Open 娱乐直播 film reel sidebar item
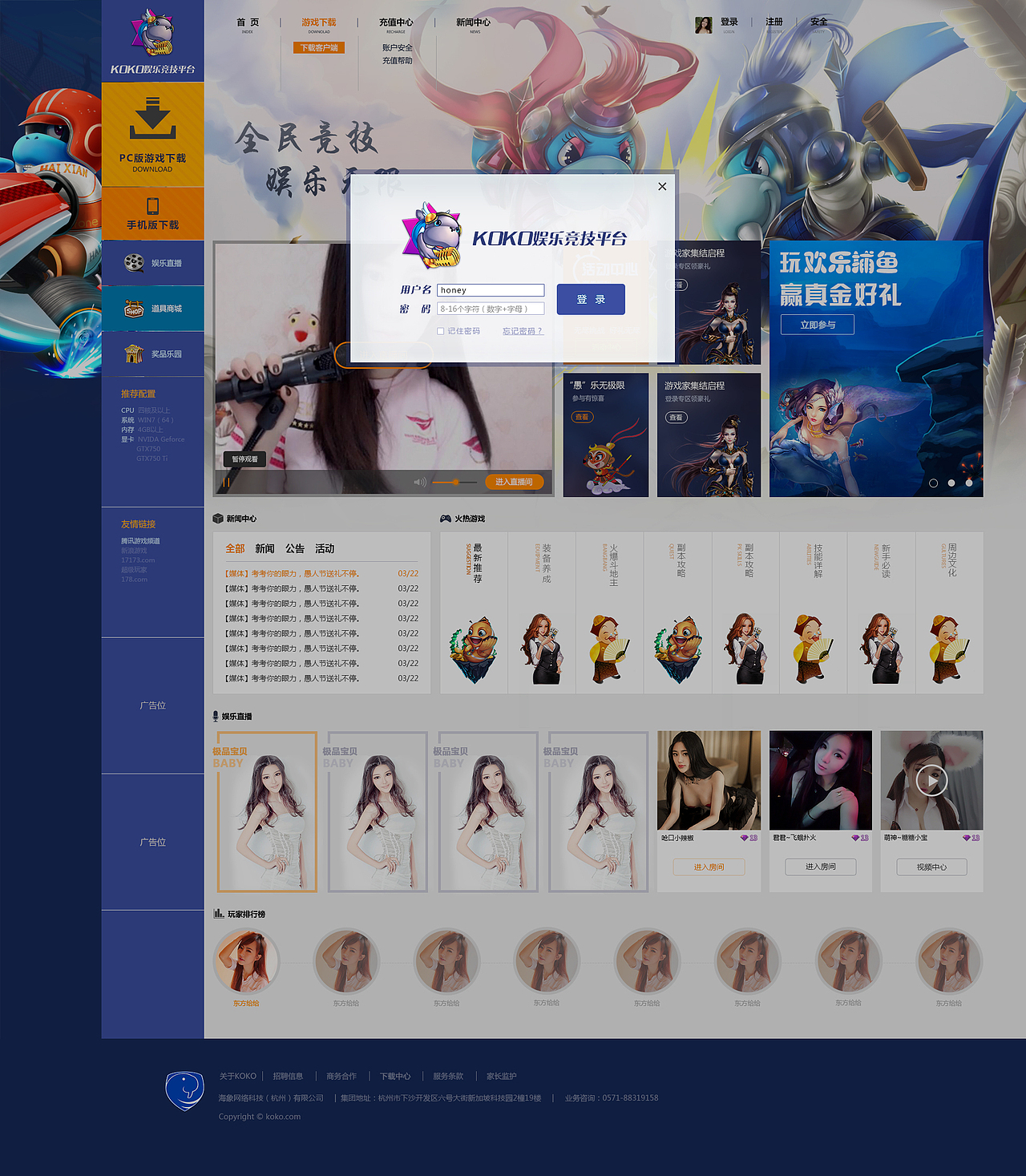 (134, 263)
